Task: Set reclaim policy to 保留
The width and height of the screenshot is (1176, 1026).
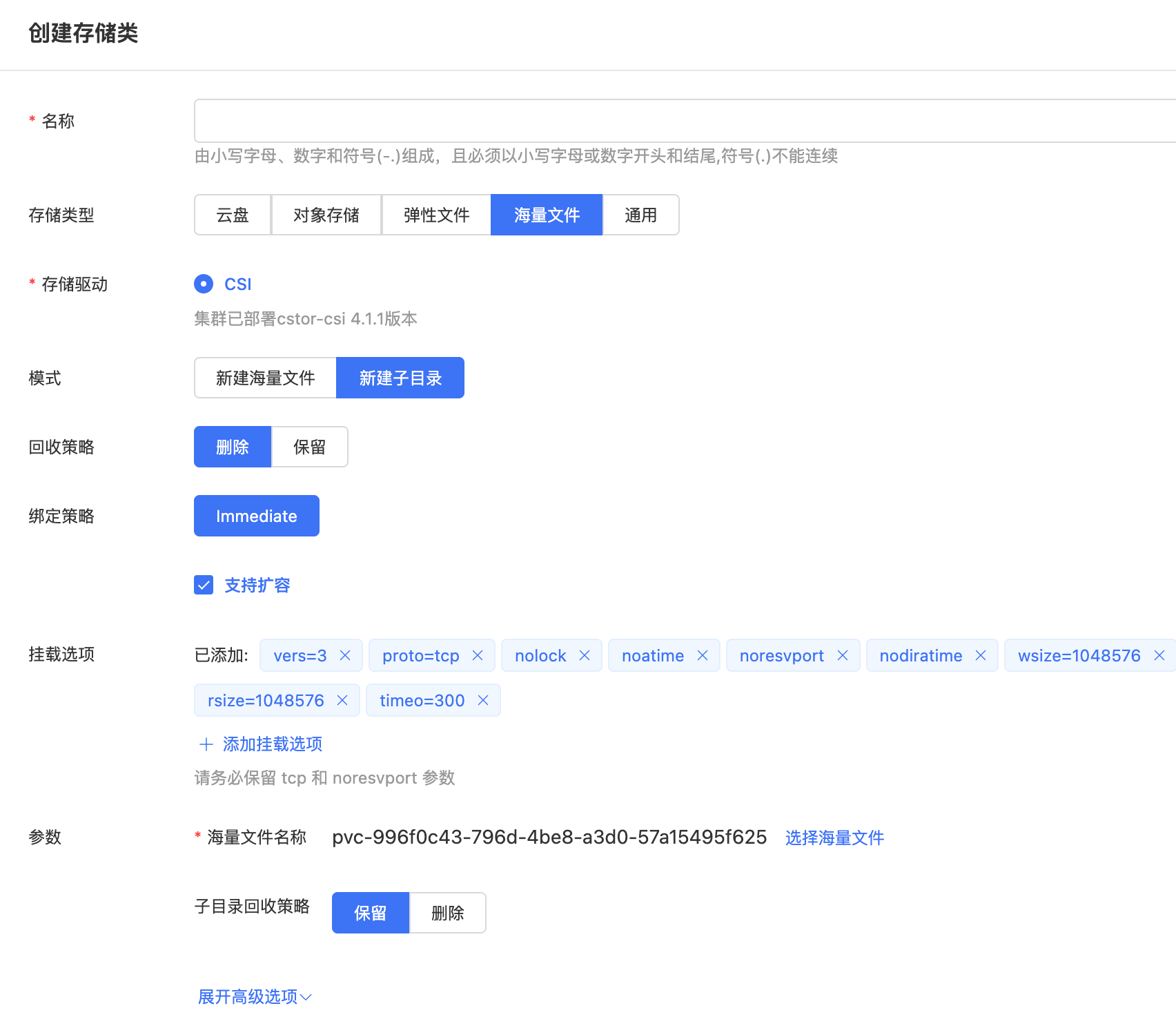Action: (309, 447)
